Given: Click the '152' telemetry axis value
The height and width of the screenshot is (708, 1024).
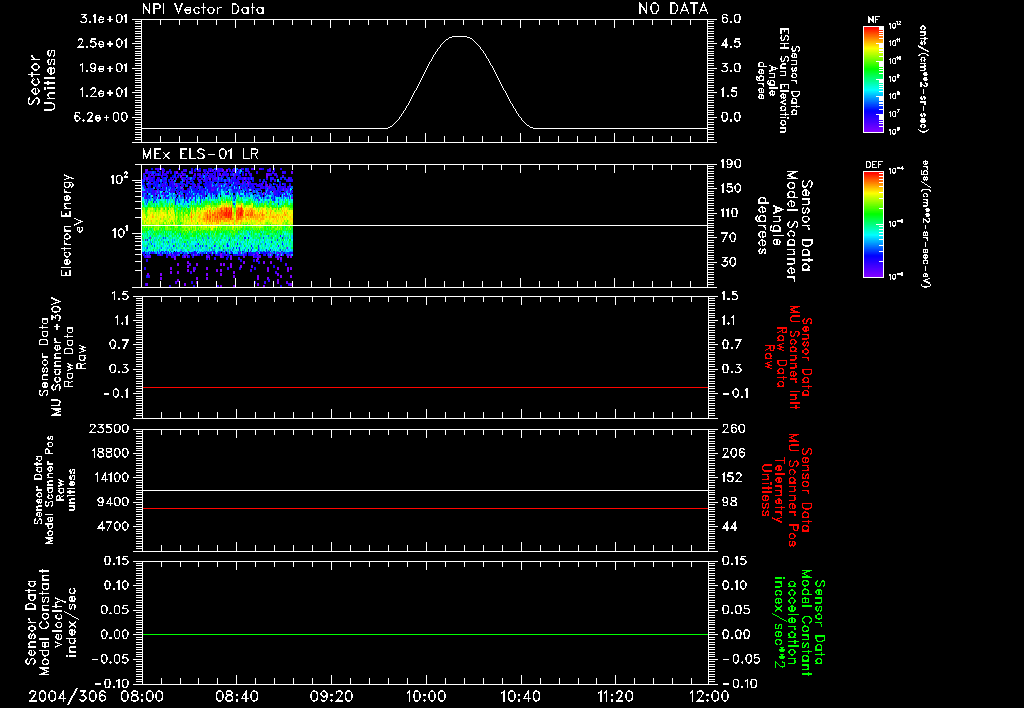Looking at the screenshot, I should [733, 478].
